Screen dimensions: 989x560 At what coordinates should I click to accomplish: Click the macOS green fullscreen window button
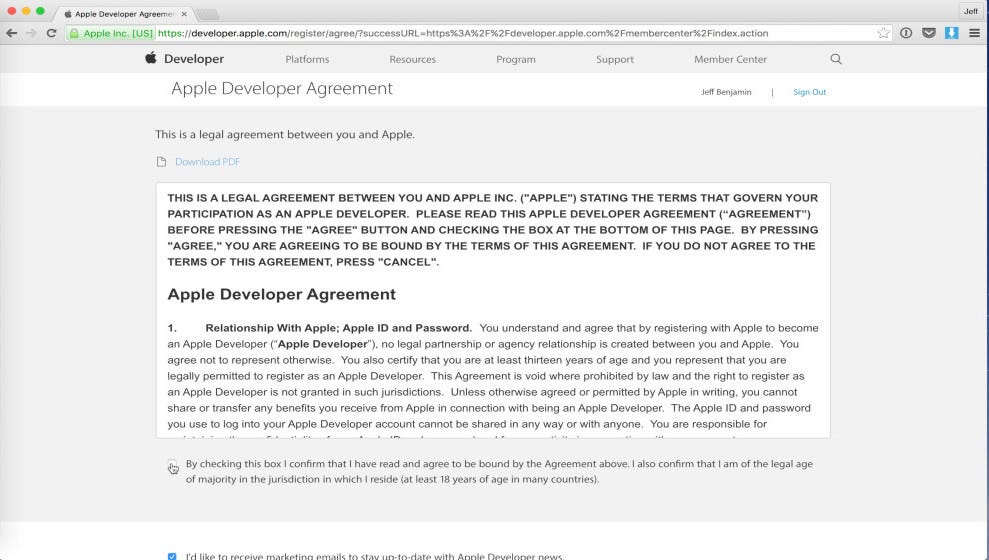[40, 11]
